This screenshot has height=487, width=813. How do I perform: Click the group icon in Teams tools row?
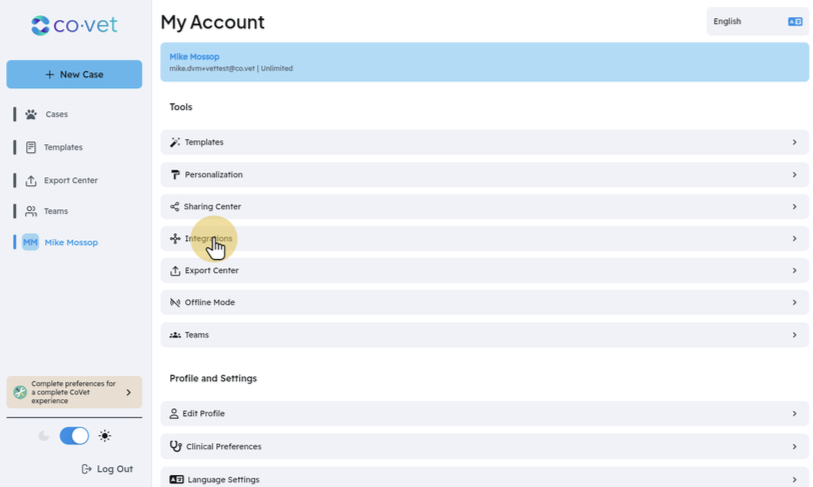click(x=175, y=335)
